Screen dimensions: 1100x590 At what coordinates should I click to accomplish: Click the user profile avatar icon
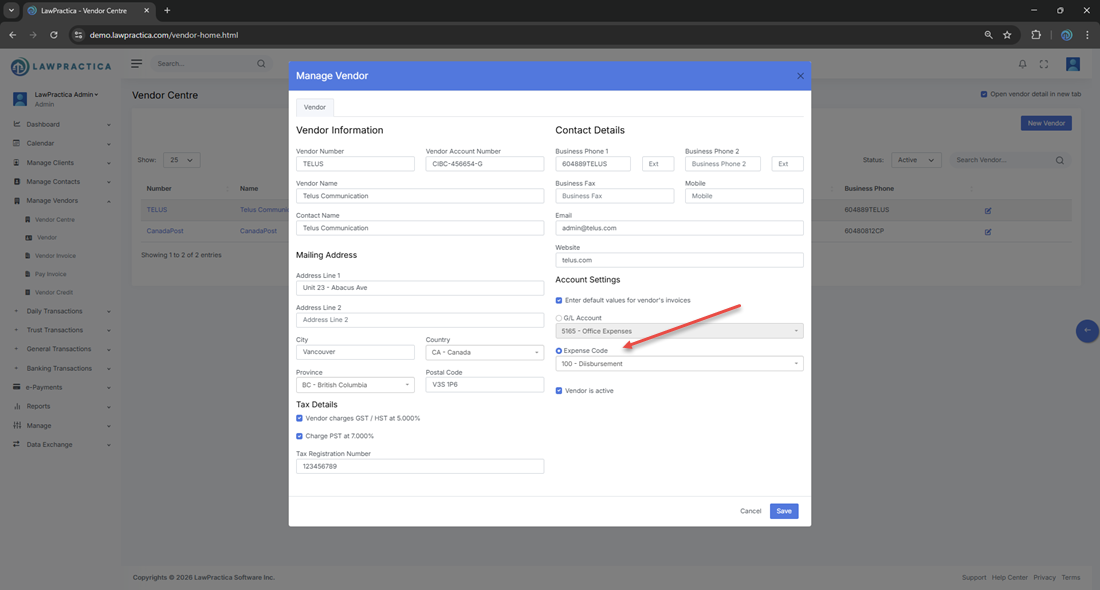(x=1072, y=64)
